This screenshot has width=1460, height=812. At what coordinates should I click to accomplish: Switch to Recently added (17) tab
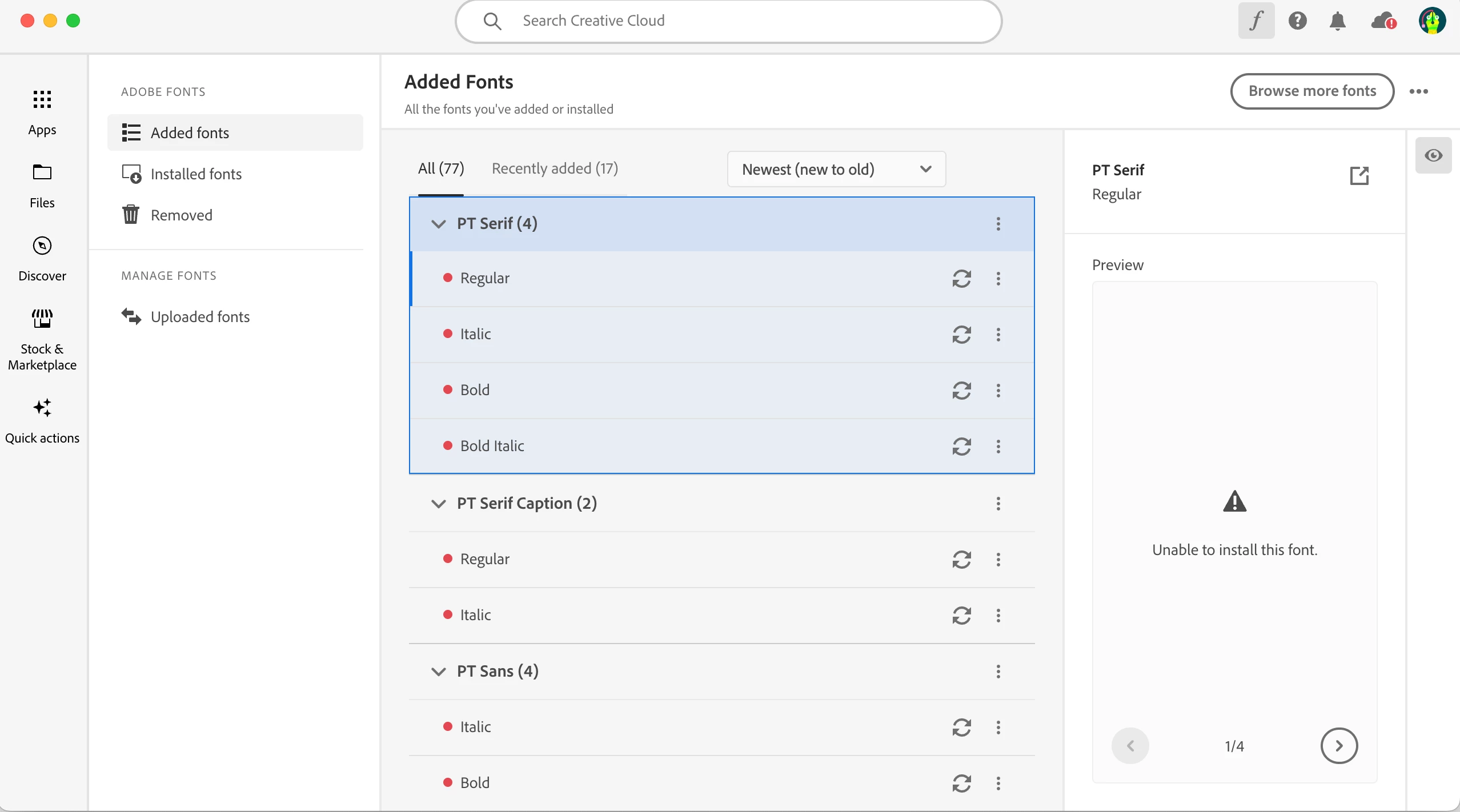pyautogui.click(x=555, y=168)
